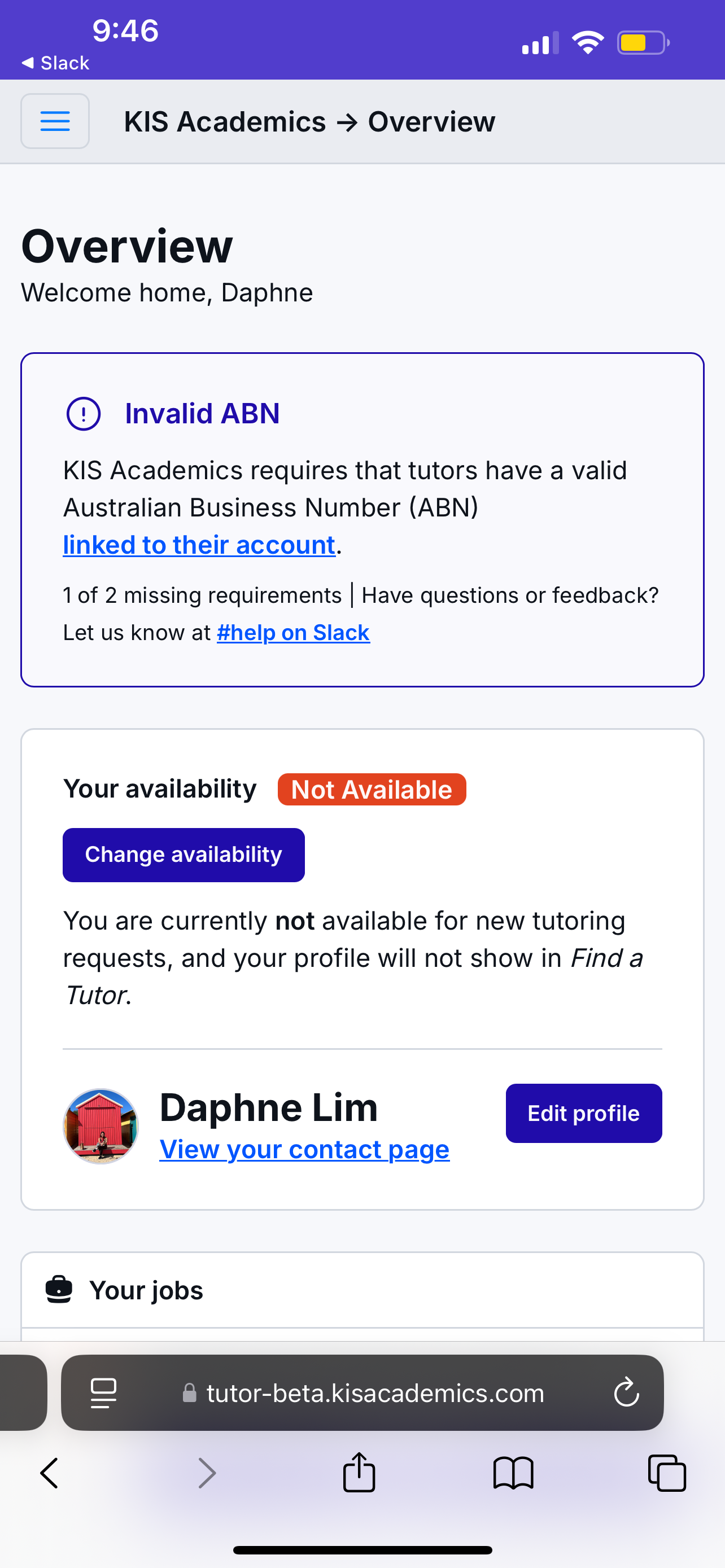Tap the Safari reload page icon
725x1568 pixels.
tap(626, 1392)
